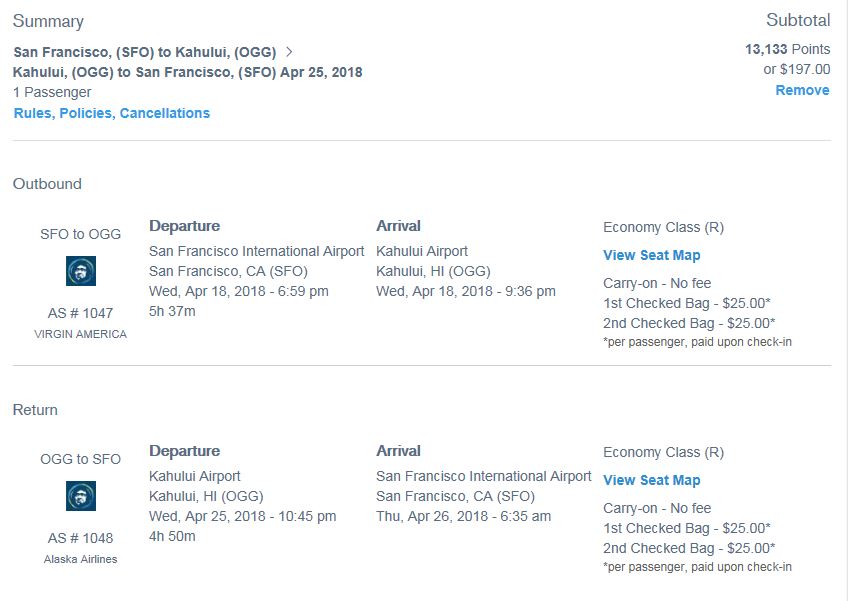
Task: View the seat map for the return flight
Action: click(651, 480)
